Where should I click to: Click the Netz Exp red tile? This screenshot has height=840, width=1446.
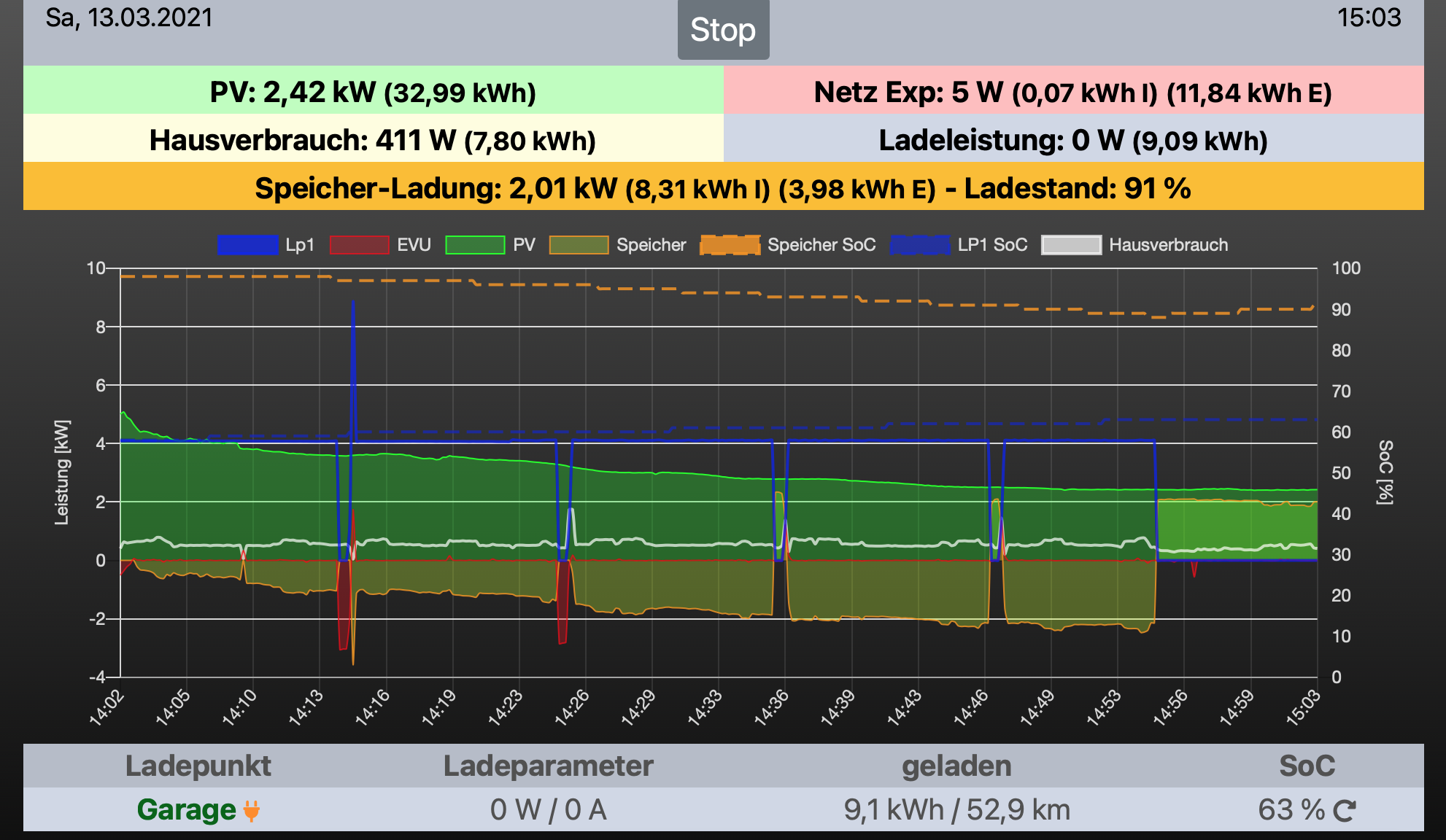pyautogui.click(x=1072, y=92)
